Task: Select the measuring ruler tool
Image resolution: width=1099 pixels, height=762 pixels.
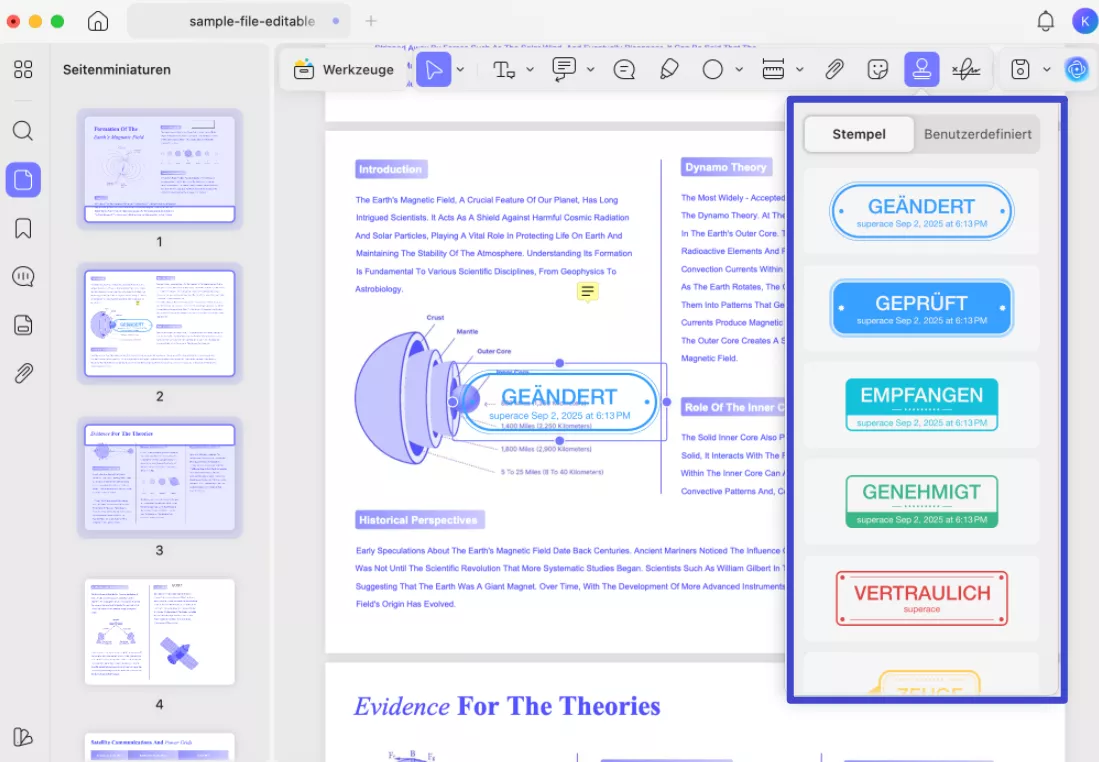Action: (x=773, y=69)
